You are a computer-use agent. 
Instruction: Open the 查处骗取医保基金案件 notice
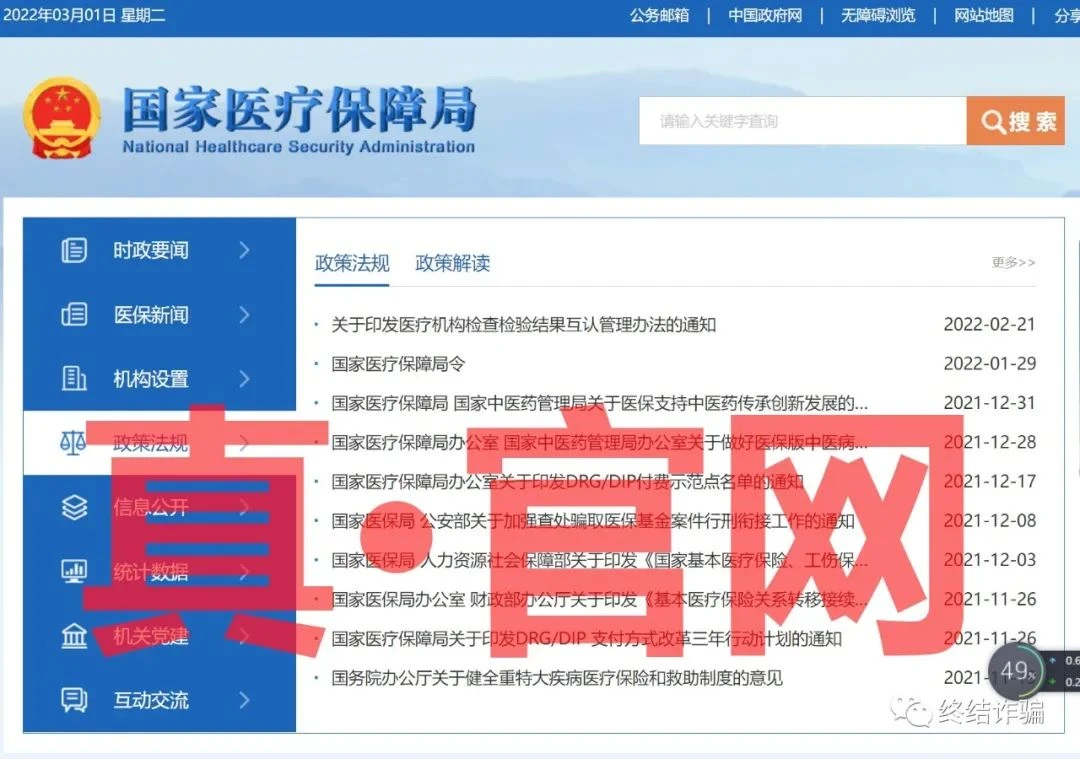(593, 521)
